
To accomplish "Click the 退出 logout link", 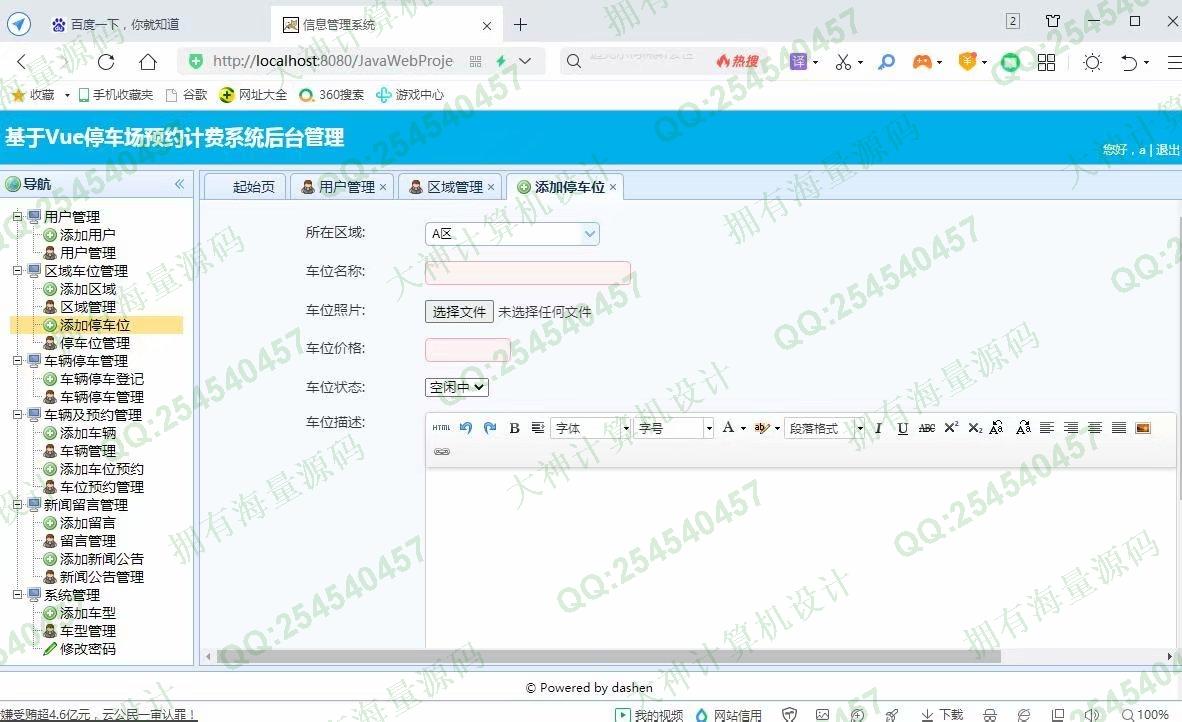I will point(1167,150).
